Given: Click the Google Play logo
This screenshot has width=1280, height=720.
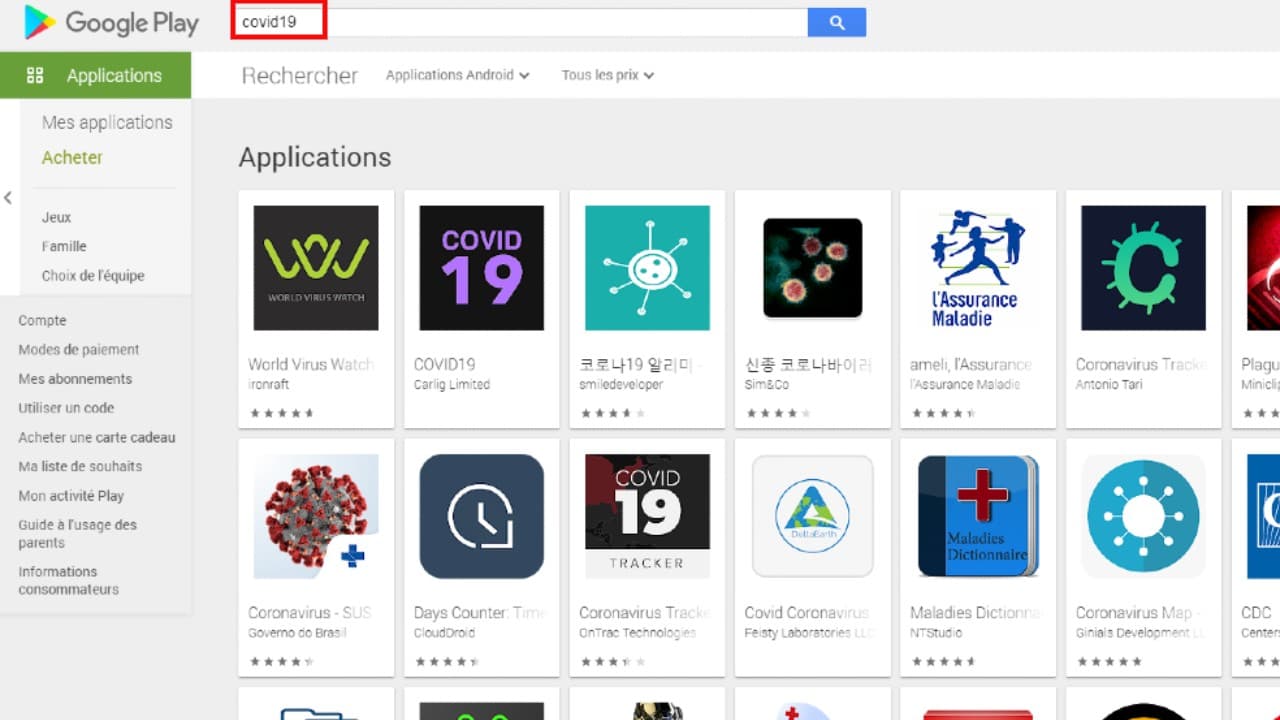Looking at the screenshot, I should click(111, 23).
